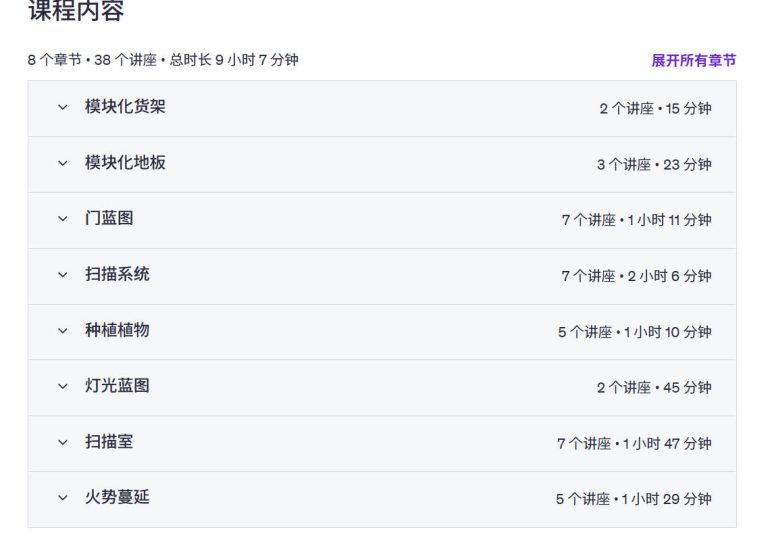Click the 课程内容 heading

coord(76,12)
